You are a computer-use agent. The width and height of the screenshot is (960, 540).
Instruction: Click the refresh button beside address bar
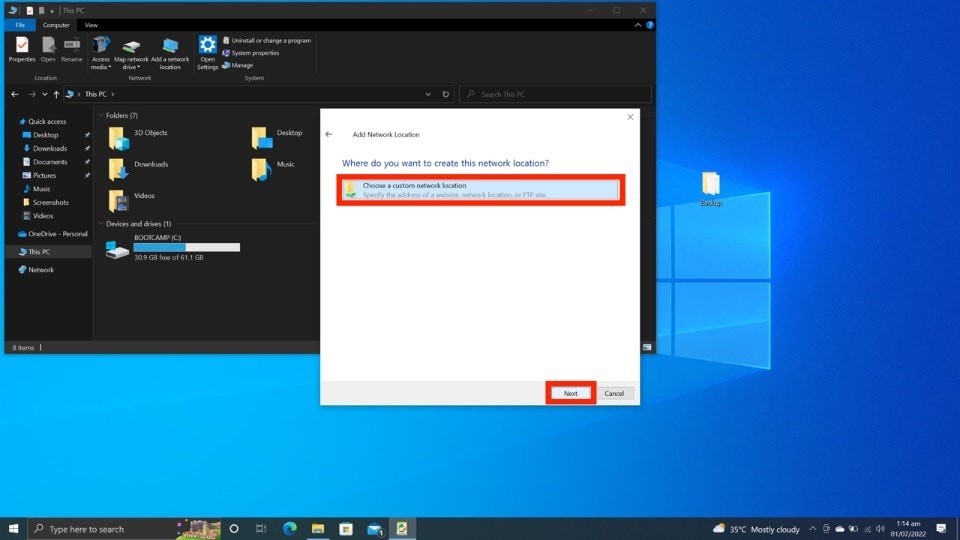[x=446, y=94]
